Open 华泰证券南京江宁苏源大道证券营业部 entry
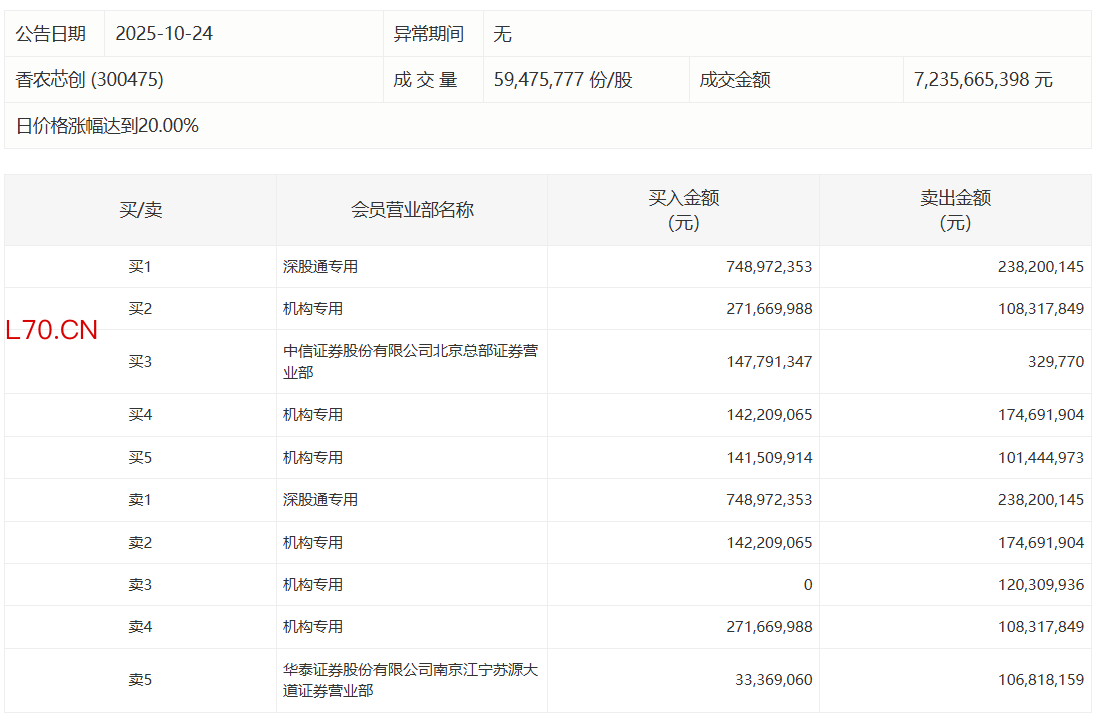The width and height of the screenshot is (1098, 720). pyautogui.click(x=410, y=680)
